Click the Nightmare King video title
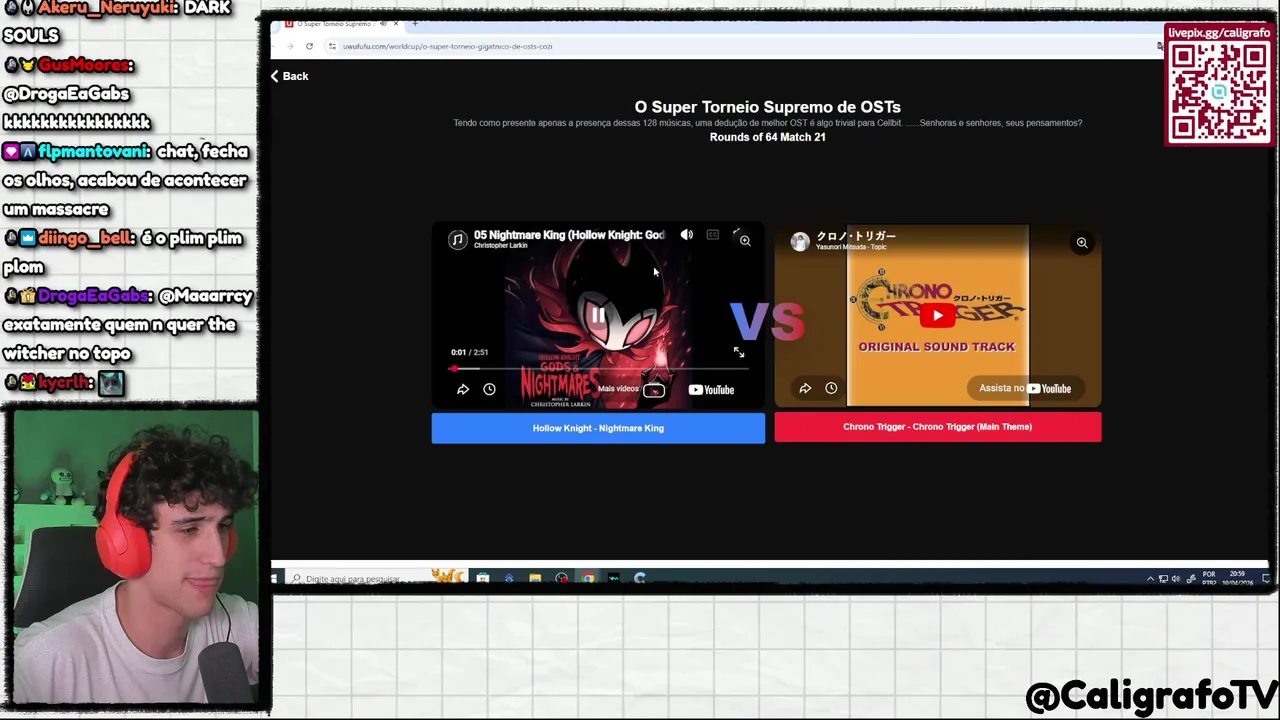 569,235
